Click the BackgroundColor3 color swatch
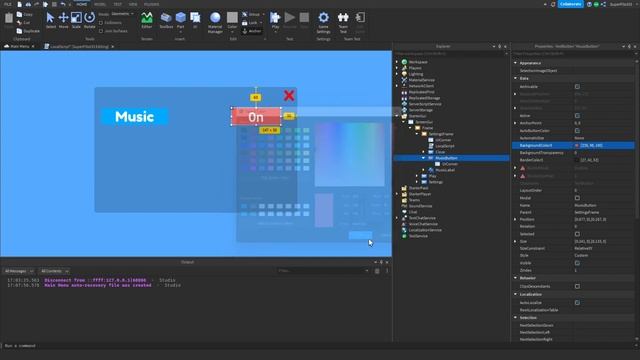Screen dimensions: 640x360 tap(577, 145)
